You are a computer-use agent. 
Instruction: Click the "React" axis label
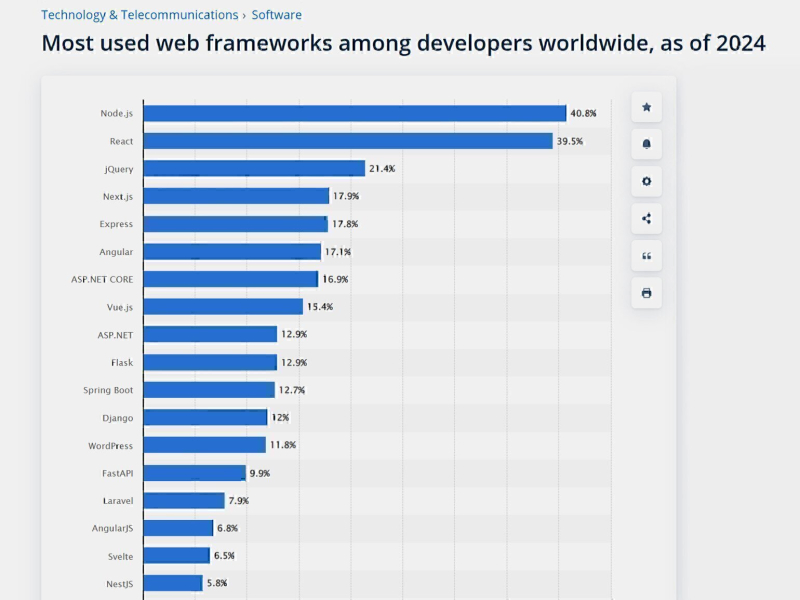121,141
